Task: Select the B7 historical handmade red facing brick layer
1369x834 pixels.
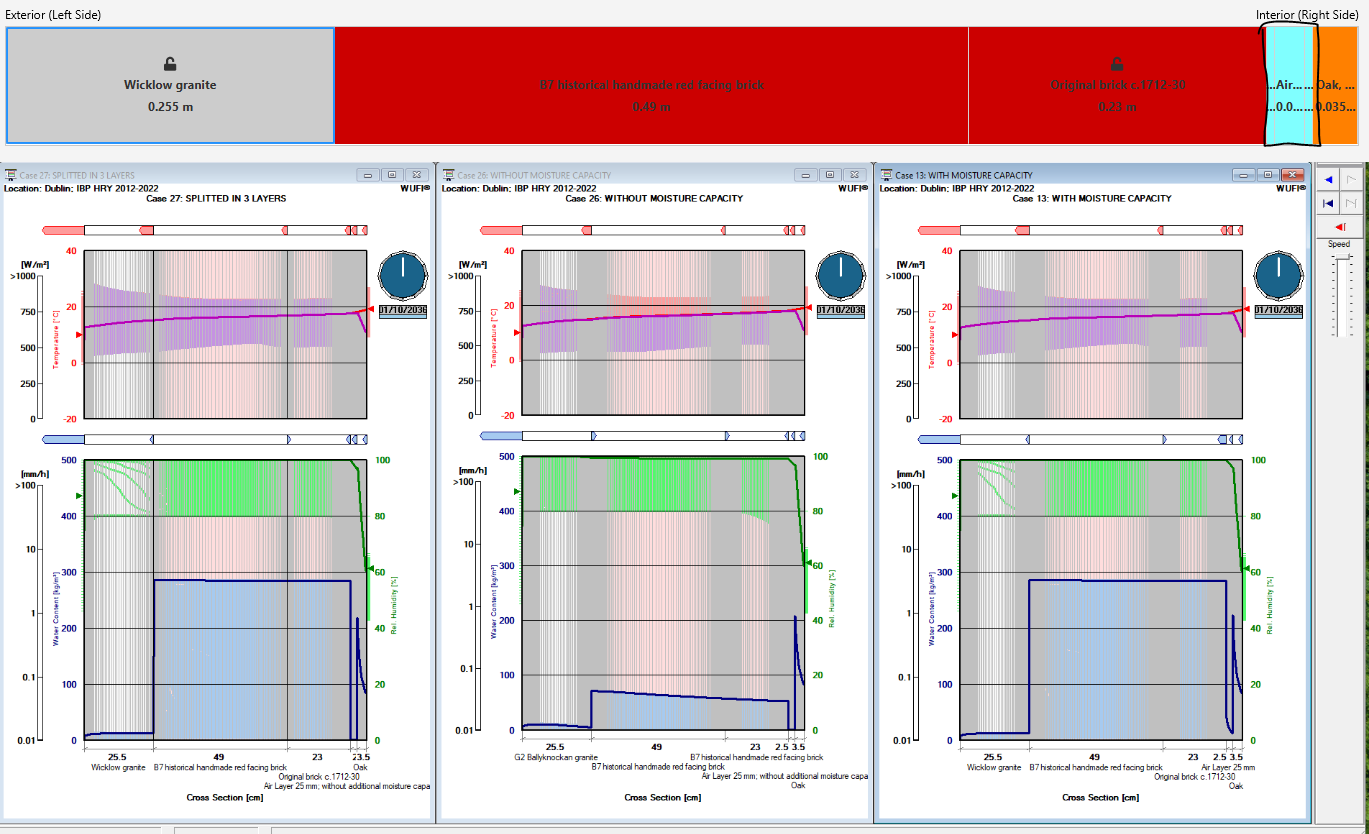Action: pos(651,86)
